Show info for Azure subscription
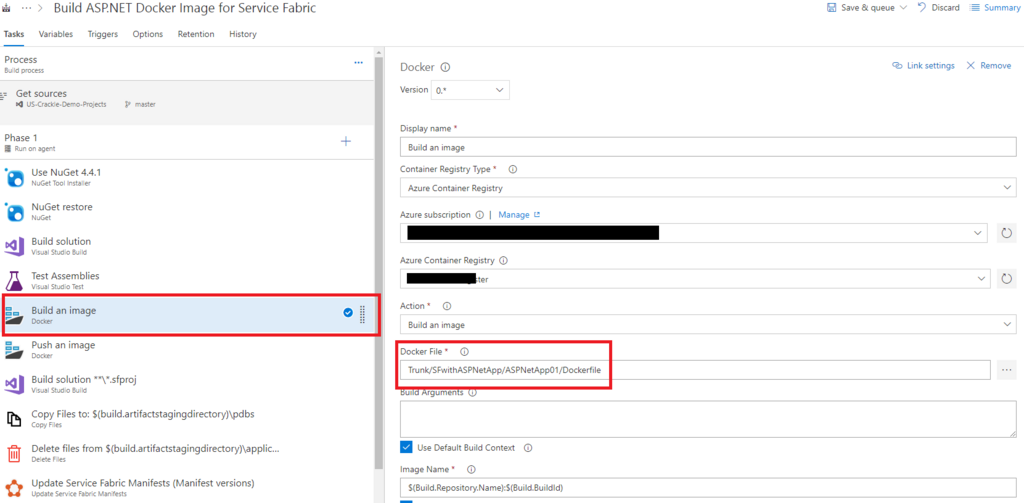 pyautogui.click(x=480, y=214)
